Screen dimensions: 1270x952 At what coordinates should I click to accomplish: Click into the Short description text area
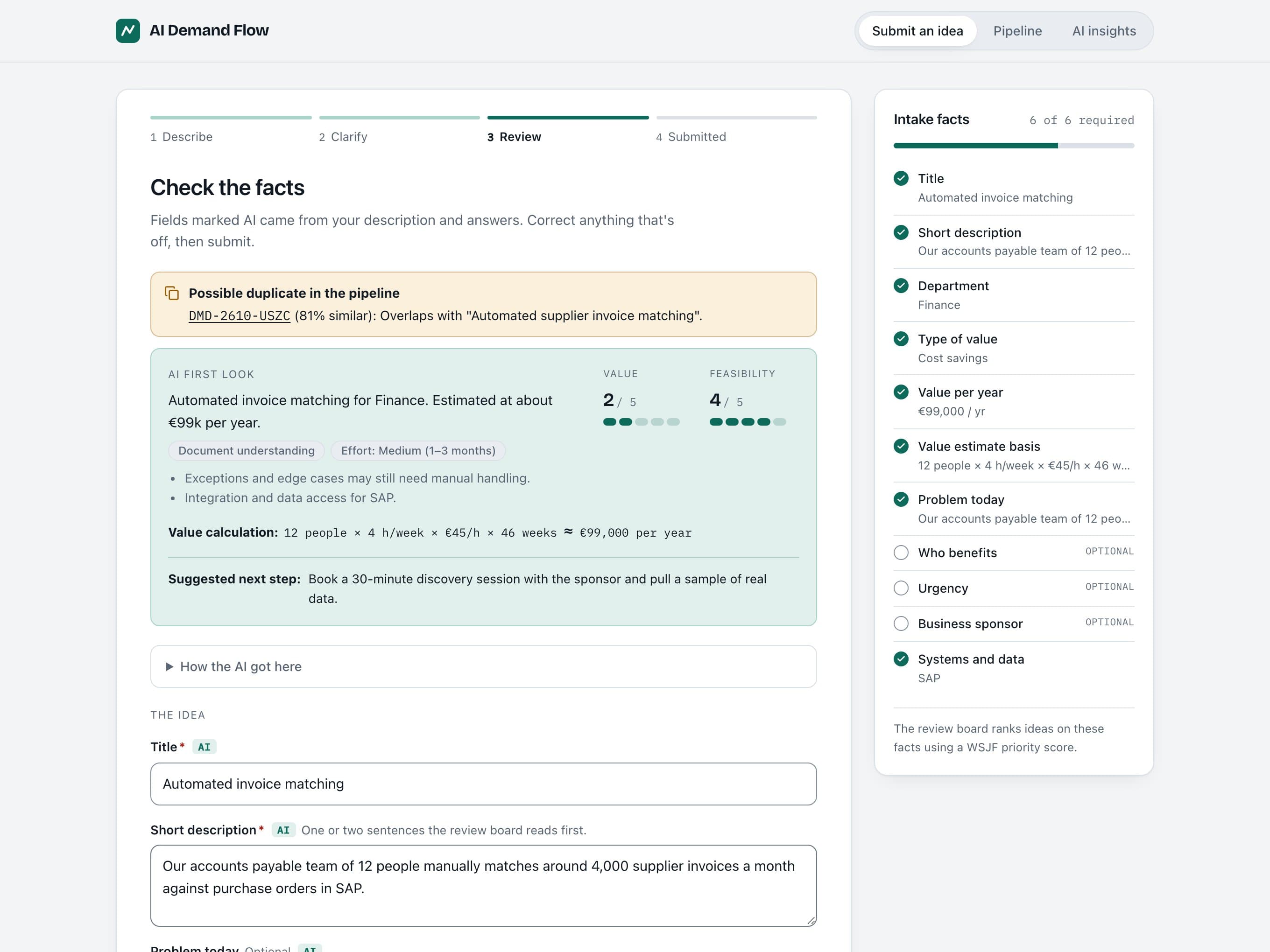point(483,886)
